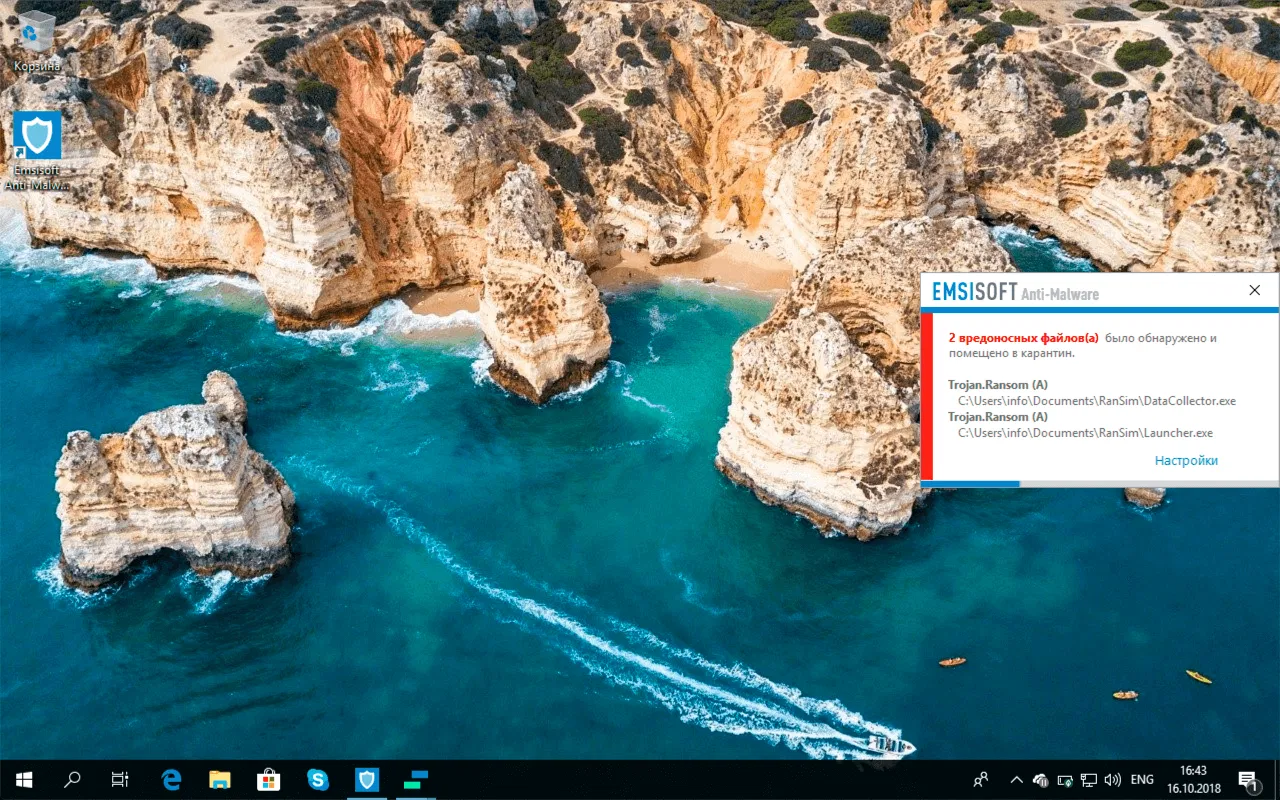Open the Microsoft Store app

coord(269,779)
